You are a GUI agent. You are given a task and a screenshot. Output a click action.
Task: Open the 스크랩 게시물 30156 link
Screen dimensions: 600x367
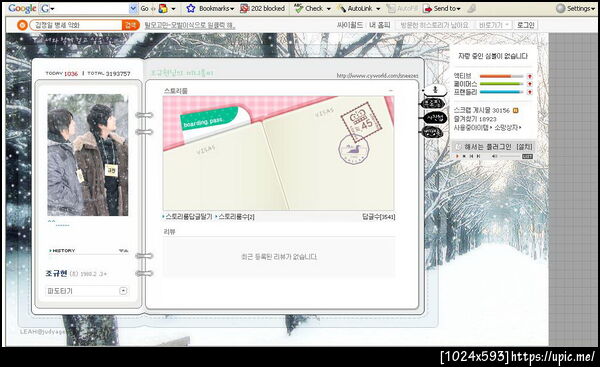(482, 110)
